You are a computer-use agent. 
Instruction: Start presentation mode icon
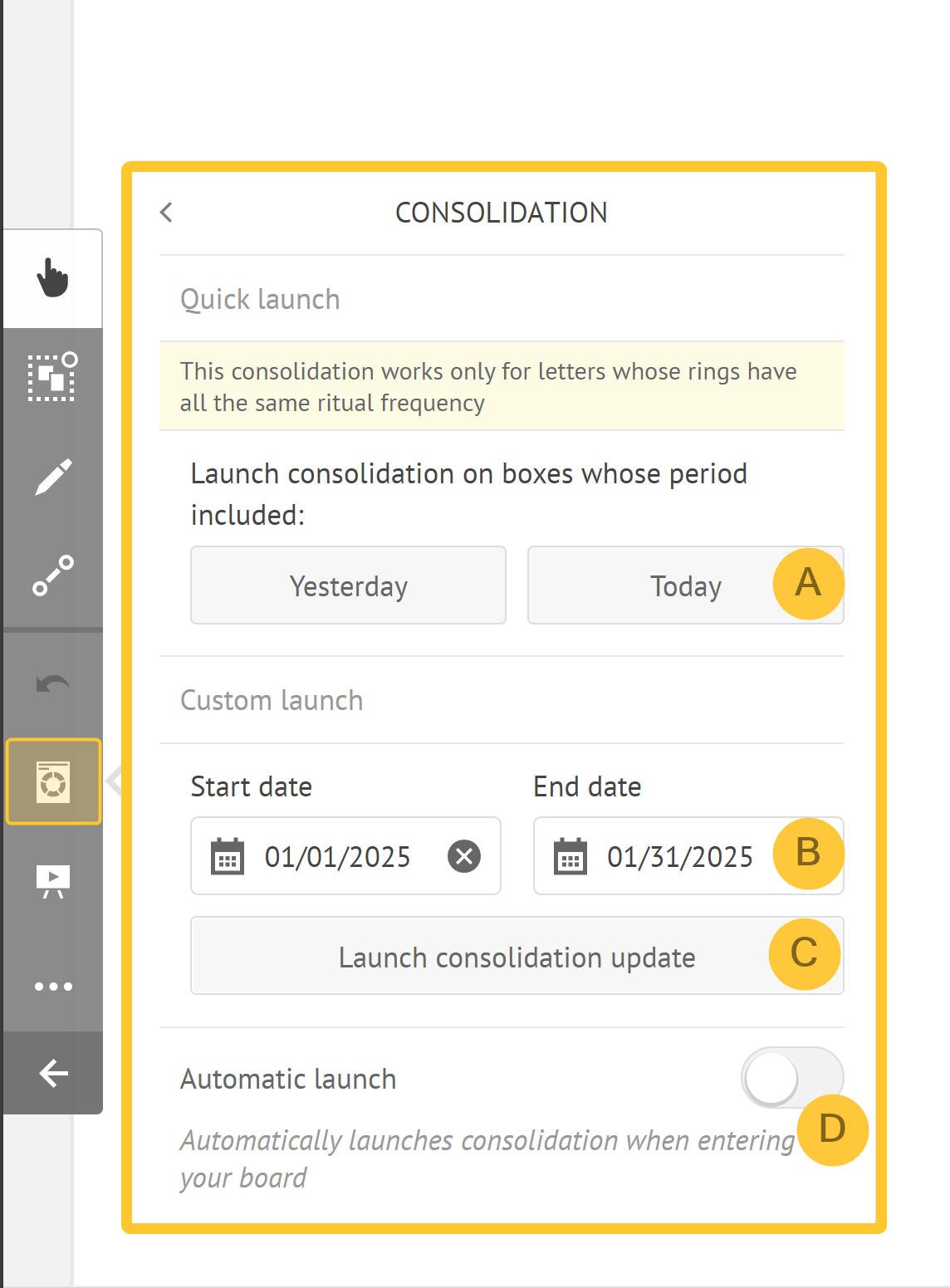[52, 882]
